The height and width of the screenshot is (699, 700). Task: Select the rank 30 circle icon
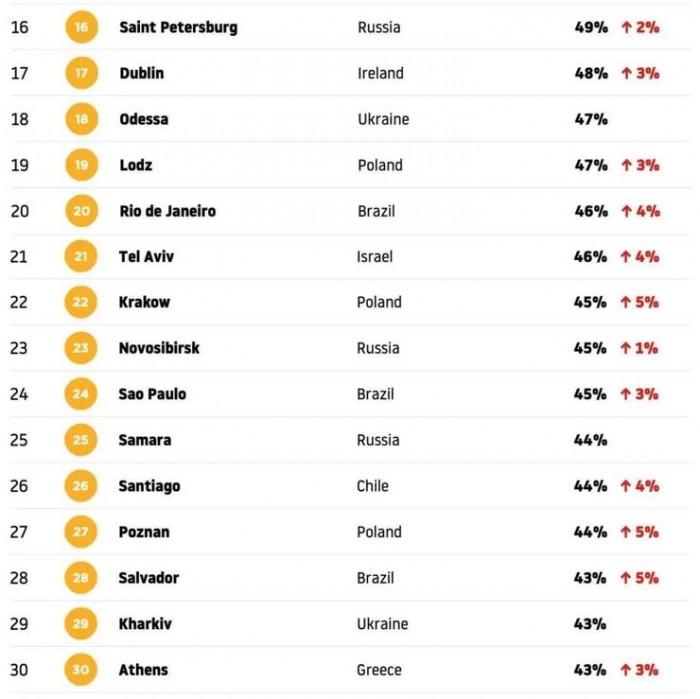pos(81,670)
